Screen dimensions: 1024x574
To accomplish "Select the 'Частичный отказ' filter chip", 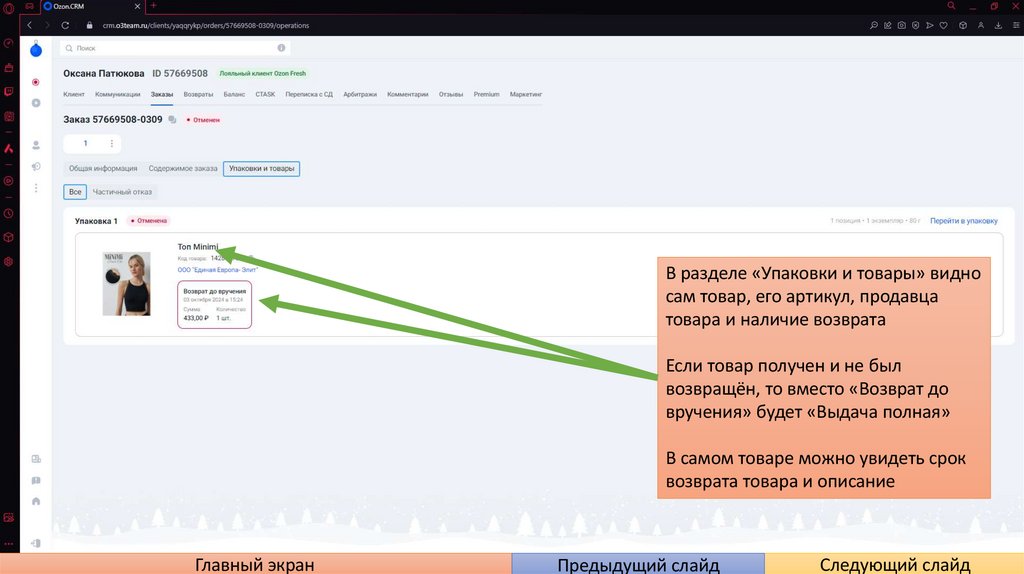I will [x=122, y=192].
